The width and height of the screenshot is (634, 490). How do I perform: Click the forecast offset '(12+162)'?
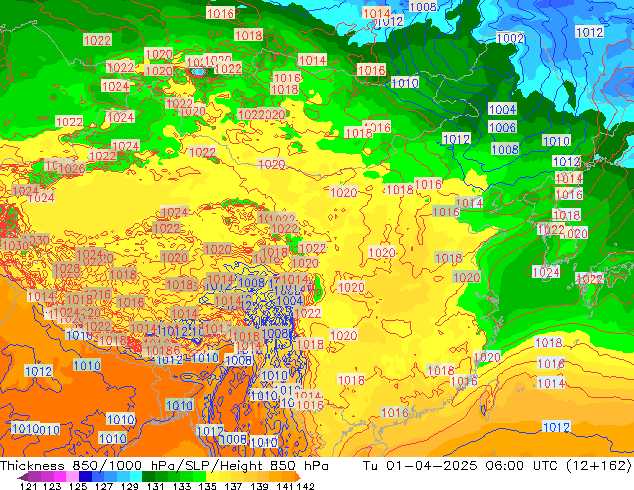(599, 465)
